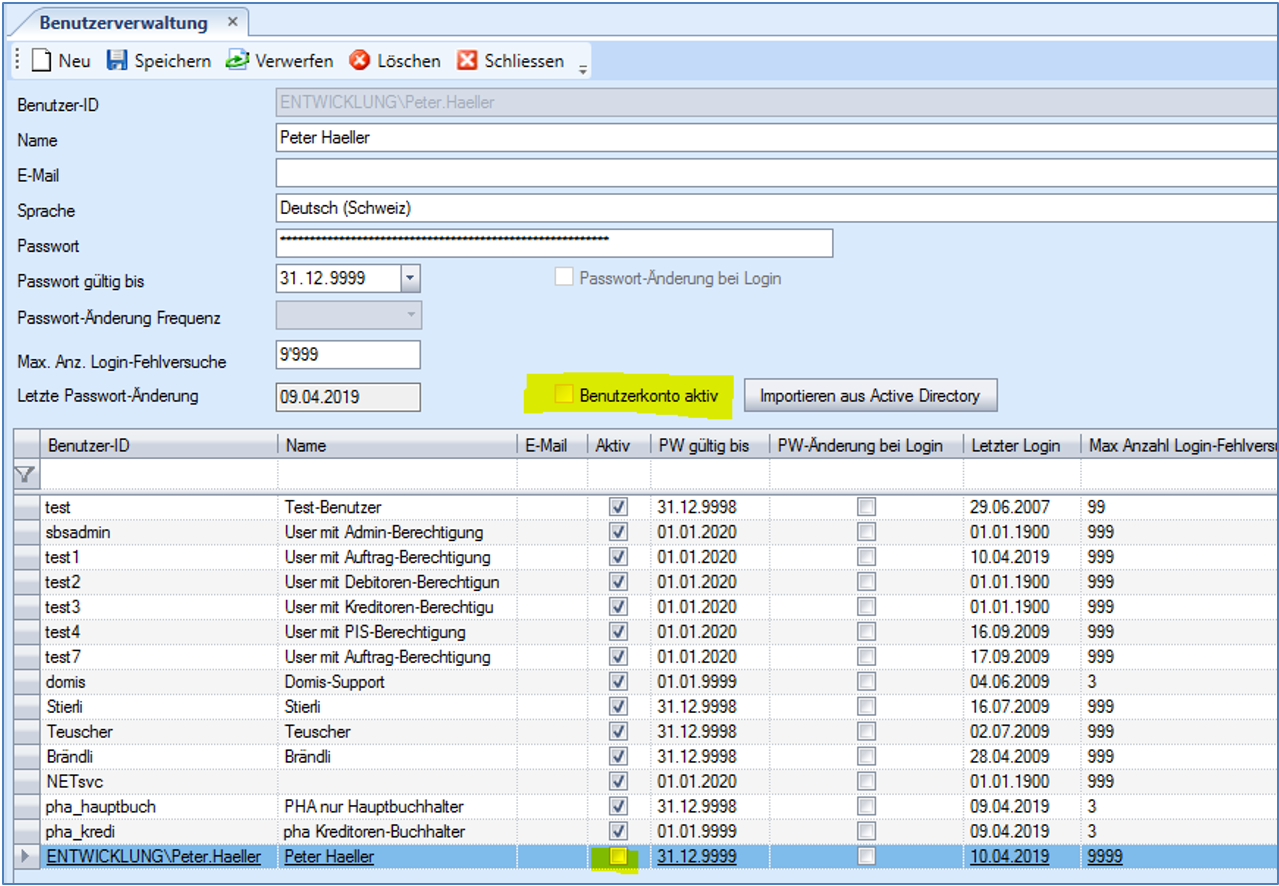The height and width of the screenshot is (886, 1279).
Task: Toggle Aktiv checkbox for sbsadmin row
Action: click(x=618, y=532)
